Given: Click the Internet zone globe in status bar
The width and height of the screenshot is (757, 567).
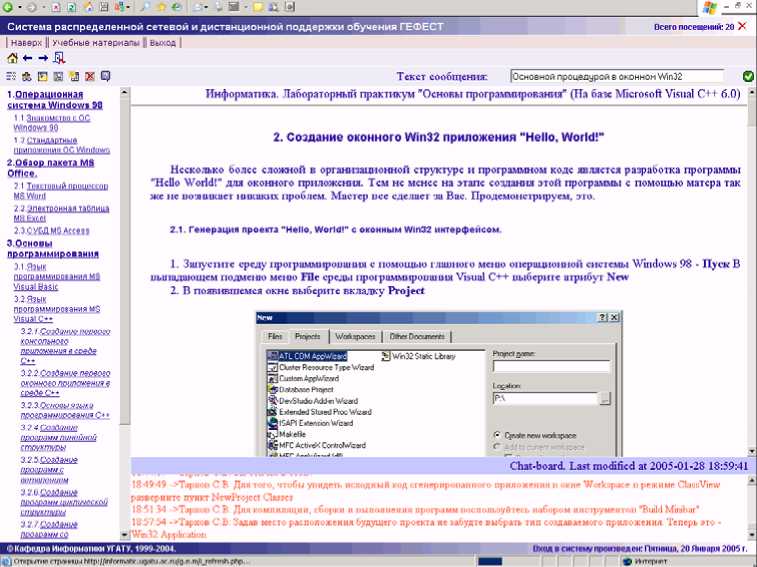Looking at the screenshot, I should click(x=628, y=562).
